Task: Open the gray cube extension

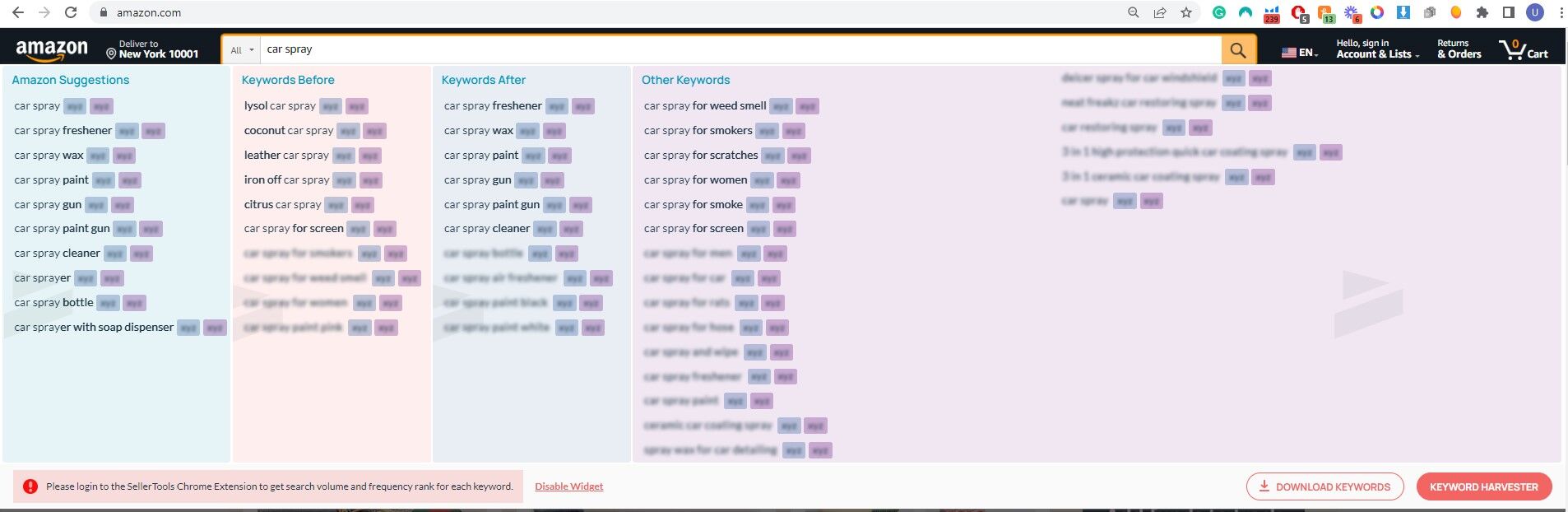Action: pos(1430,12)
